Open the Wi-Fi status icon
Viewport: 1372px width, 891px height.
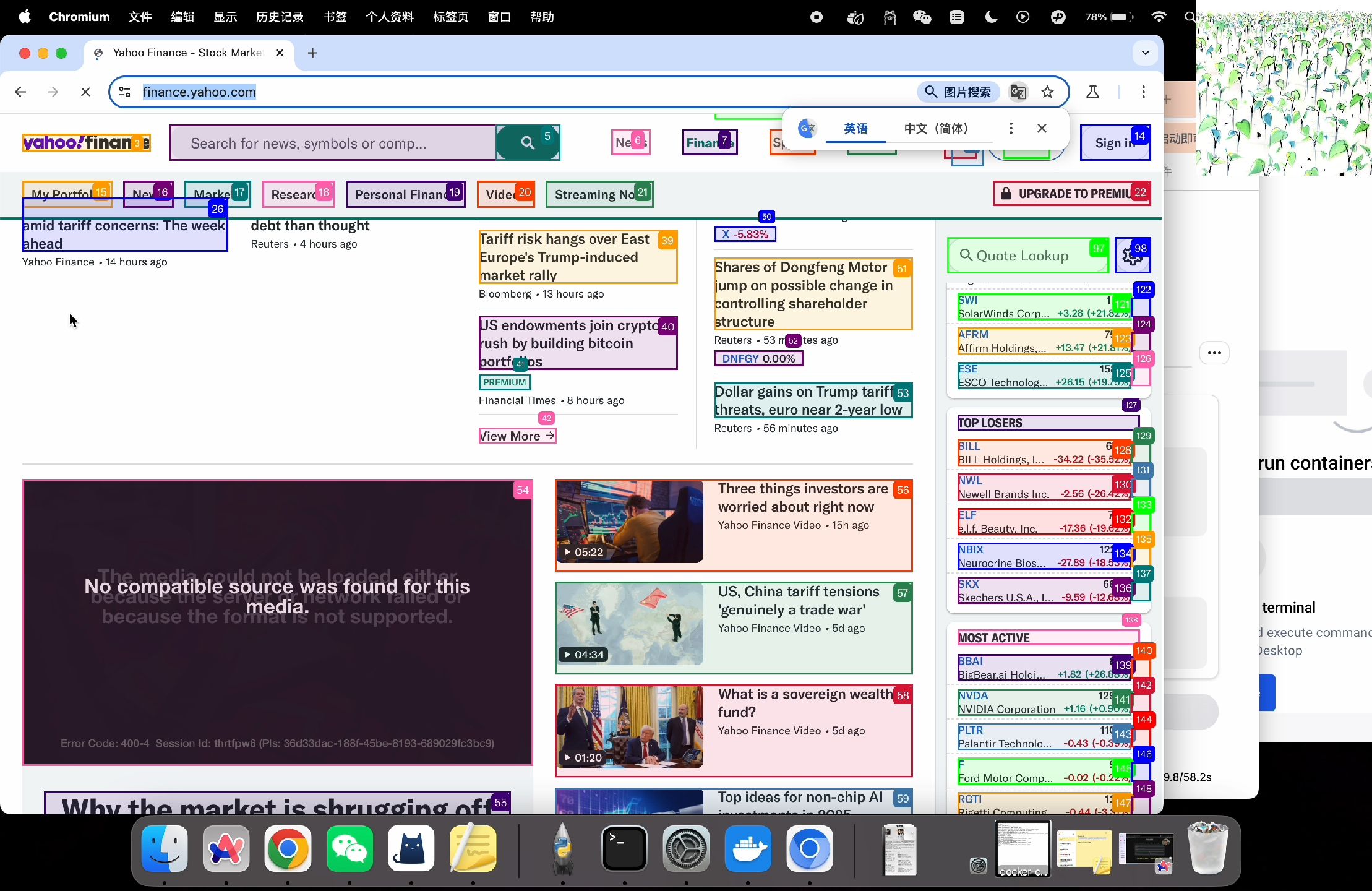tap(1159, 17)
